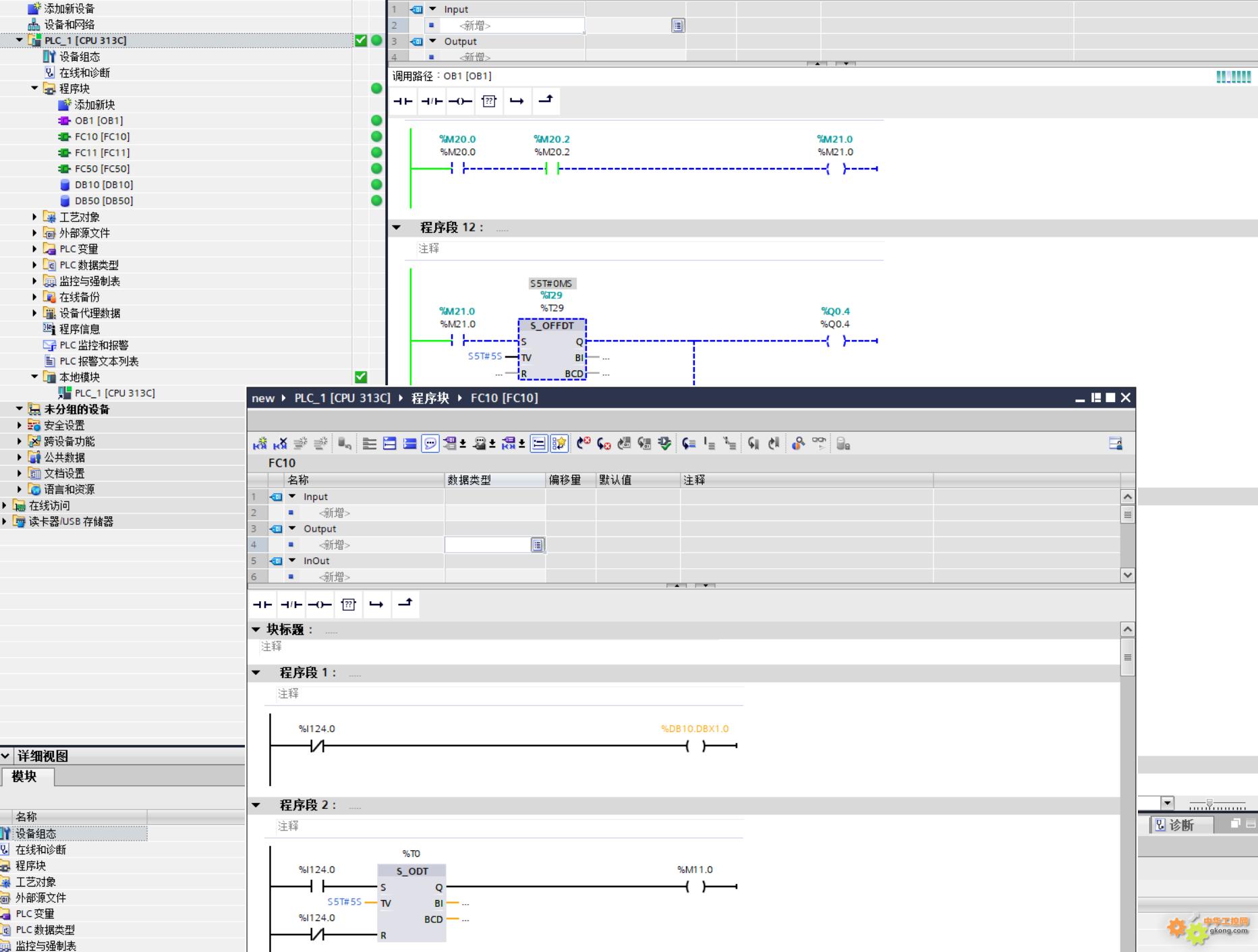Click close branch icon in FC10 toolbar
The image size is (1258, 952).
click(405, 603)
